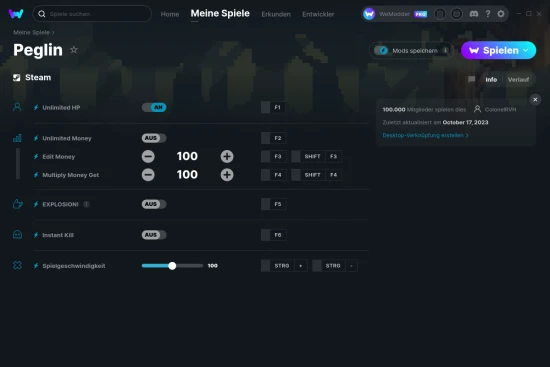Expand the Spielen dropdown arrow
Screen dimensions: 550x367
point(525,50)
